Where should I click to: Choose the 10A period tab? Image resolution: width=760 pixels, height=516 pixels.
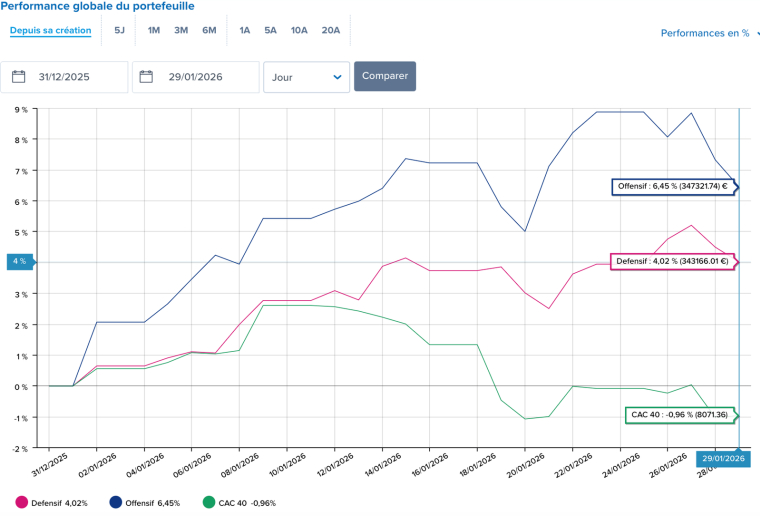click(299, 30)
